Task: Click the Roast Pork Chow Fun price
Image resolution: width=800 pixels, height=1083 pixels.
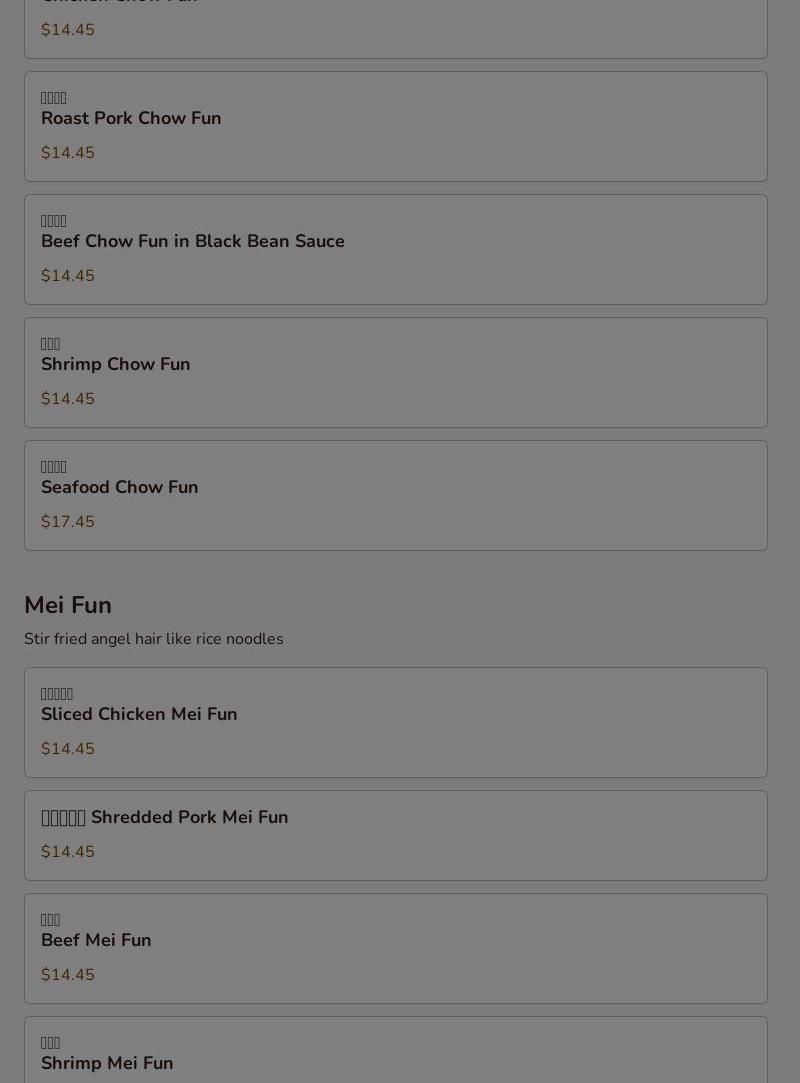Action: tap(68, 153)
